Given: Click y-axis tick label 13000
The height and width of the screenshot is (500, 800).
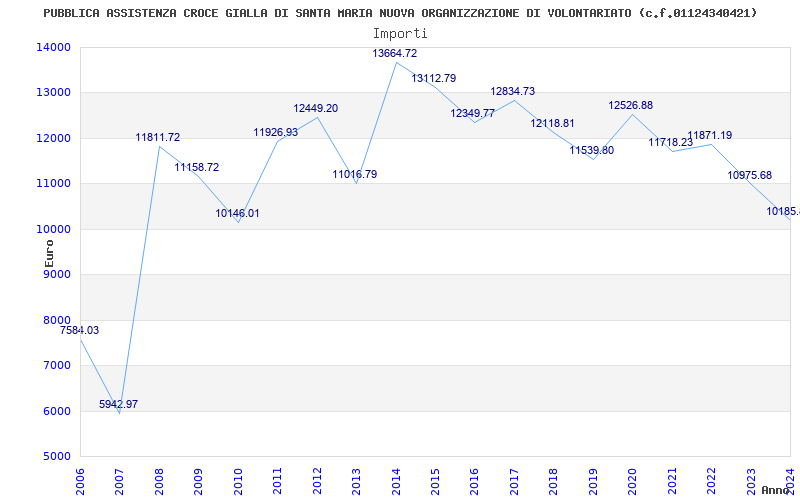Looking at the screenshot, I should pyautogui.click(x=53, y=93).
